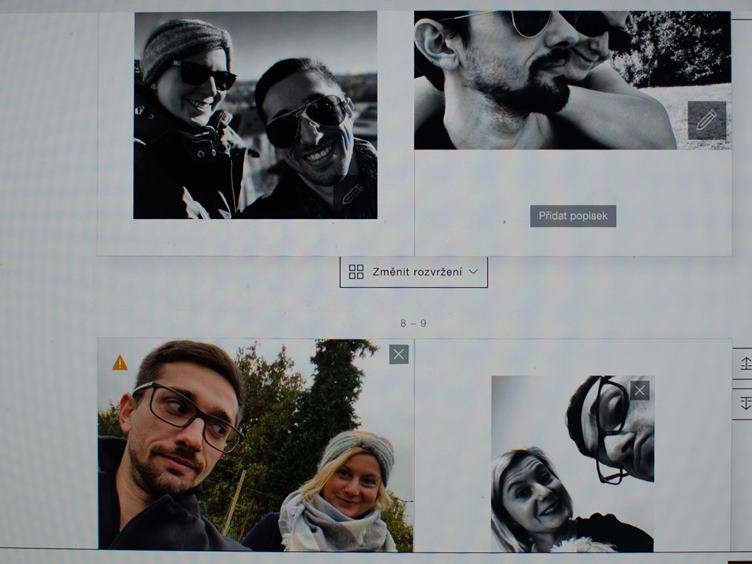Remove color selfie photo with X icon
Screen dimensions: 752x564
click(399, 354)
